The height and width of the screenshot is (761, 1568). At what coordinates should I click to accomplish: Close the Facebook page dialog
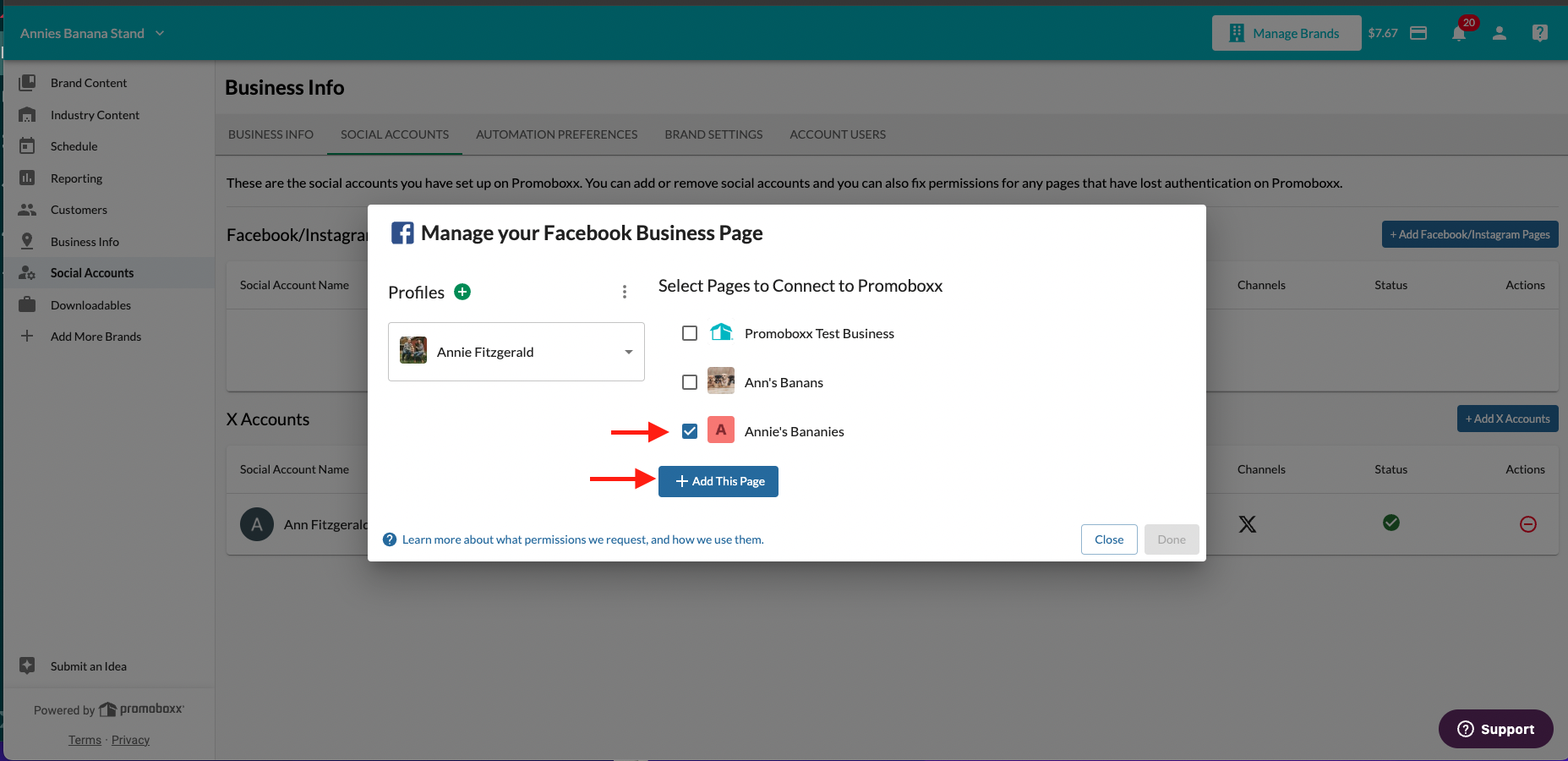tap(1109, 539)
